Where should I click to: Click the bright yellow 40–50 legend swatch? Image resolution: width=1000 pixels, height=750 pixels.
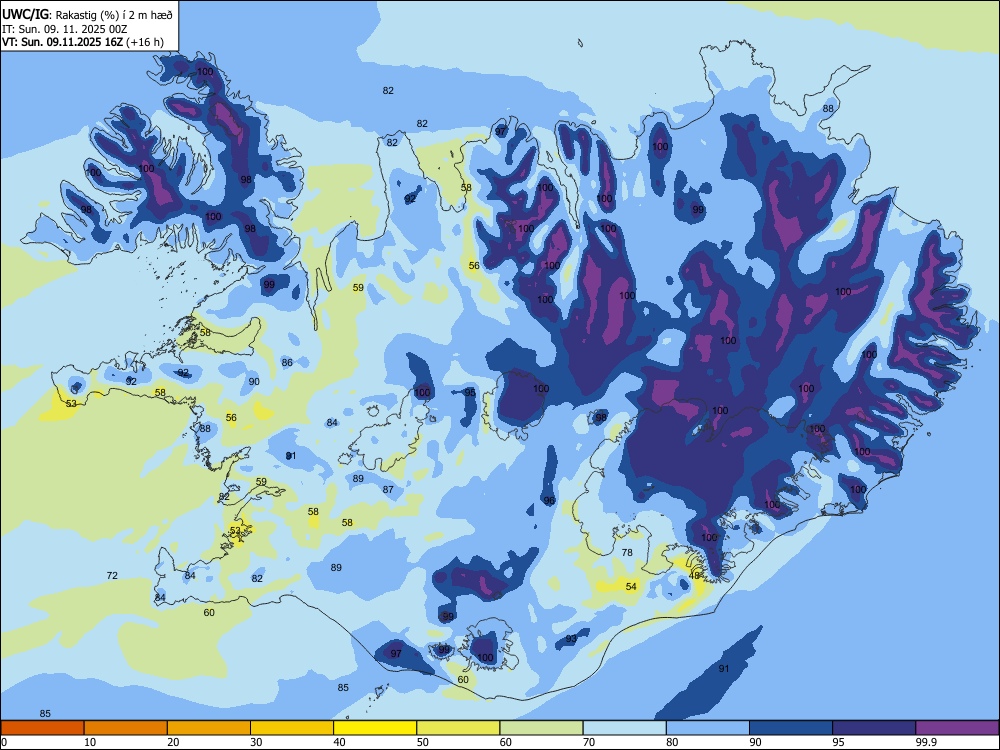pyautogui.click(x=375, y=728)
